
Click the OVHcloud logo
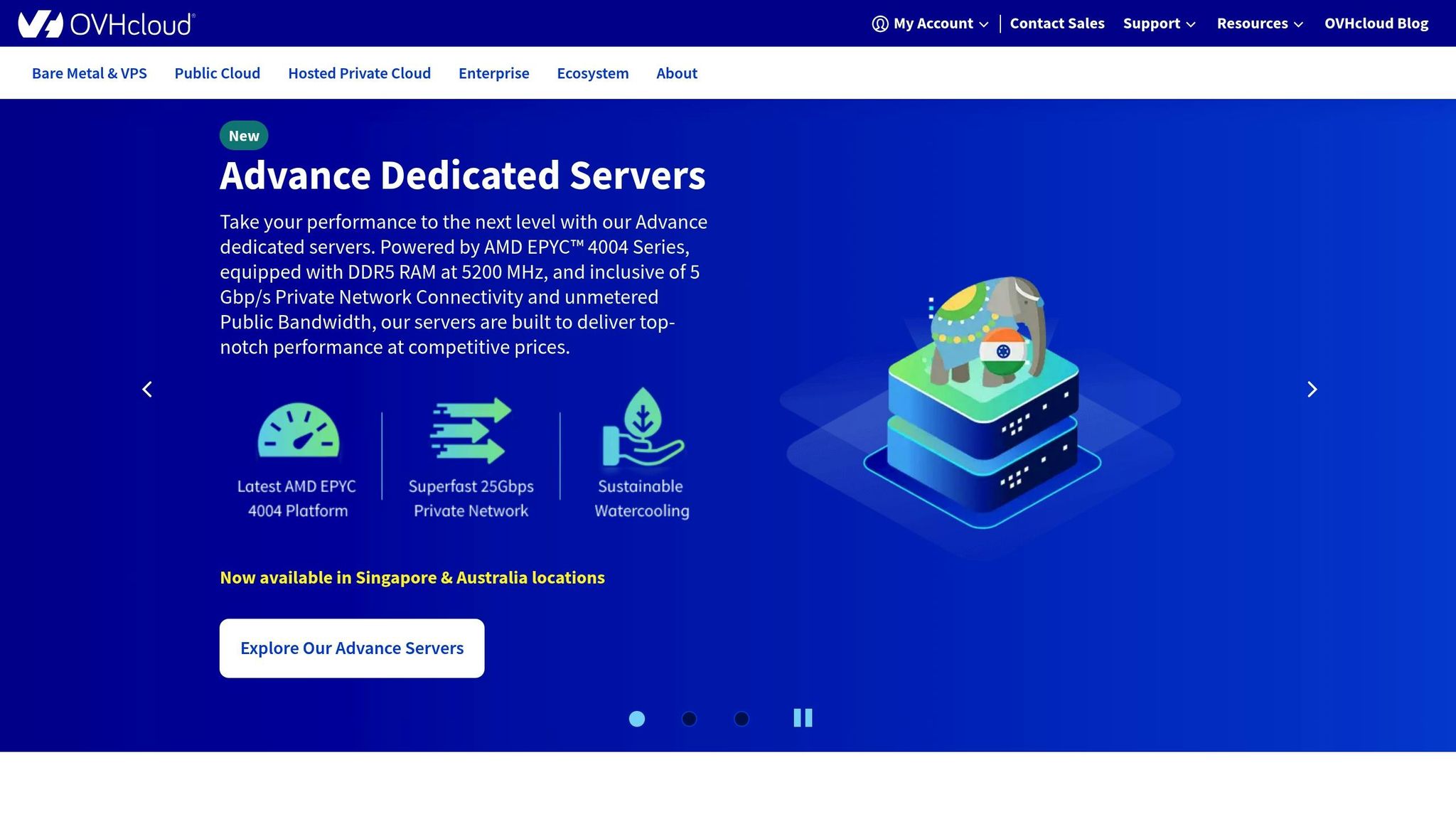105,23
